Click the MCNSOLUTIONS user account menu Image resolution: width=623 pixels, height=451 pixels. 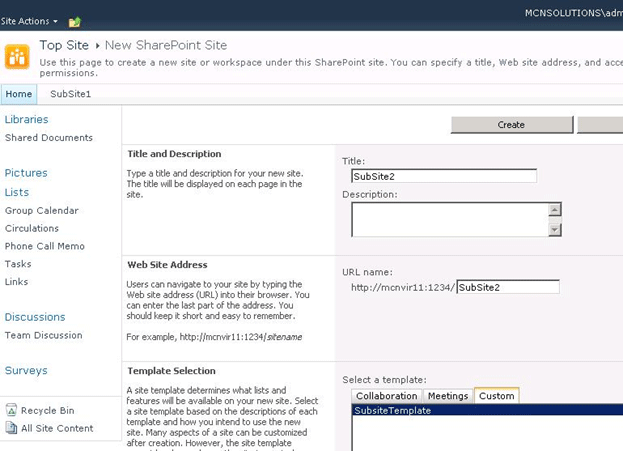[573, 13]
